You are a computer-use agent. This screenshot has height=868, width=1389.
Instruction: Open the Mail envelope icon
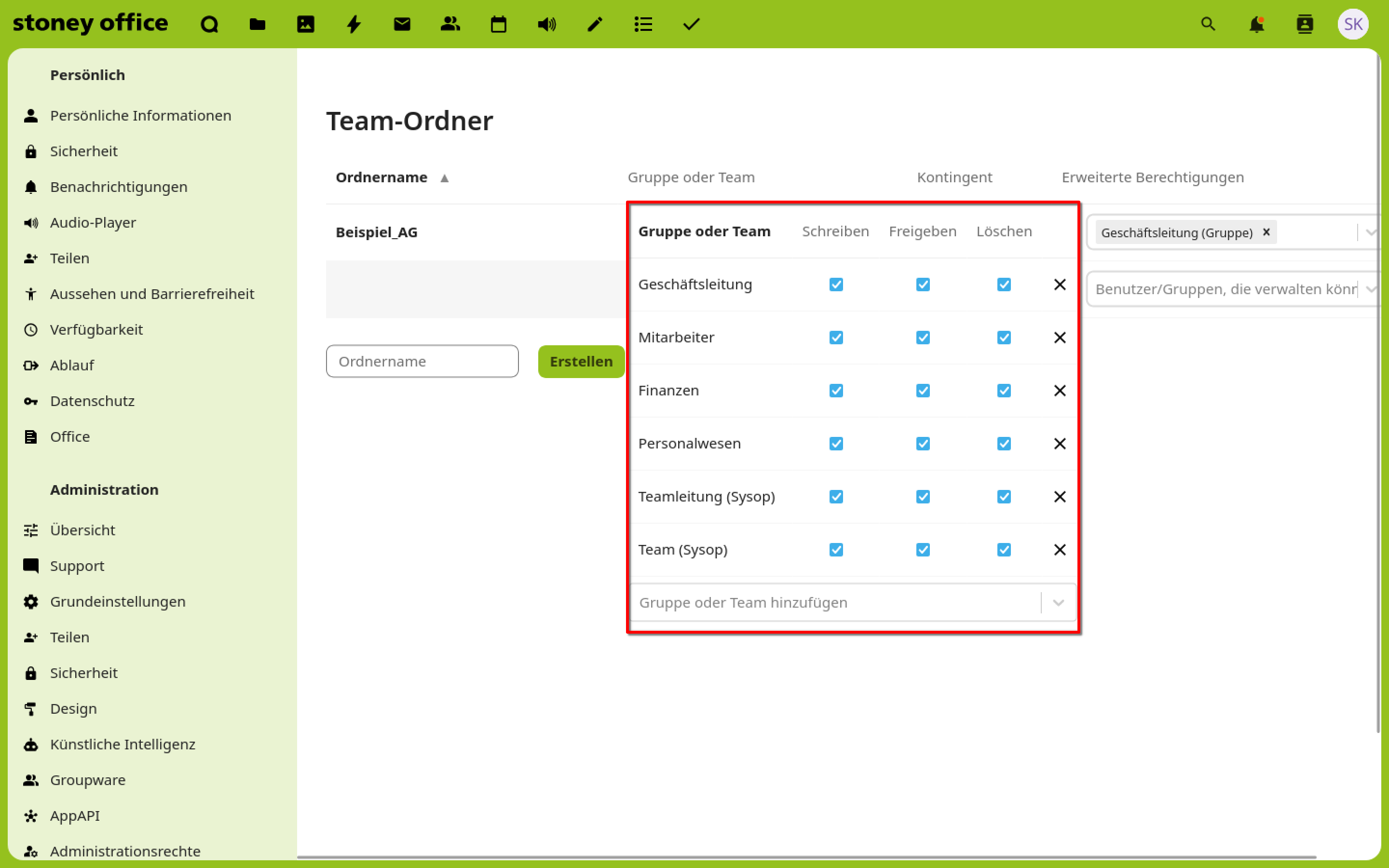point(402,24)
